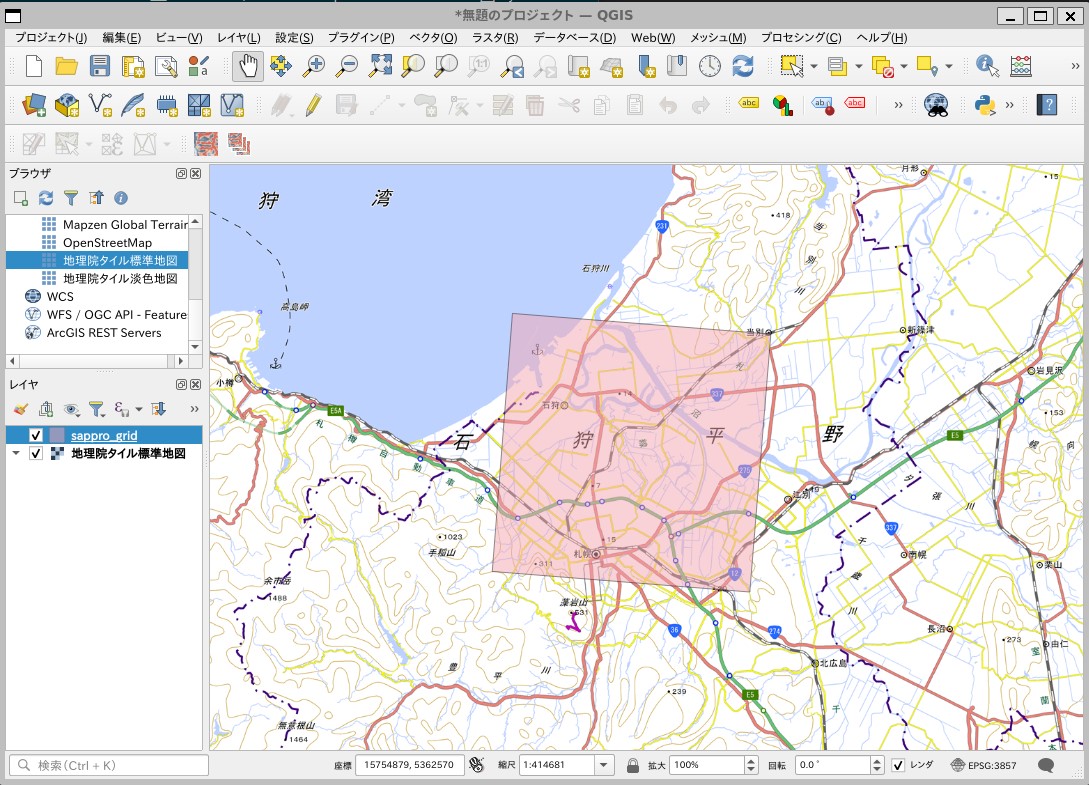
Task: Click the 座標 coordinate field
Action: 409,765
